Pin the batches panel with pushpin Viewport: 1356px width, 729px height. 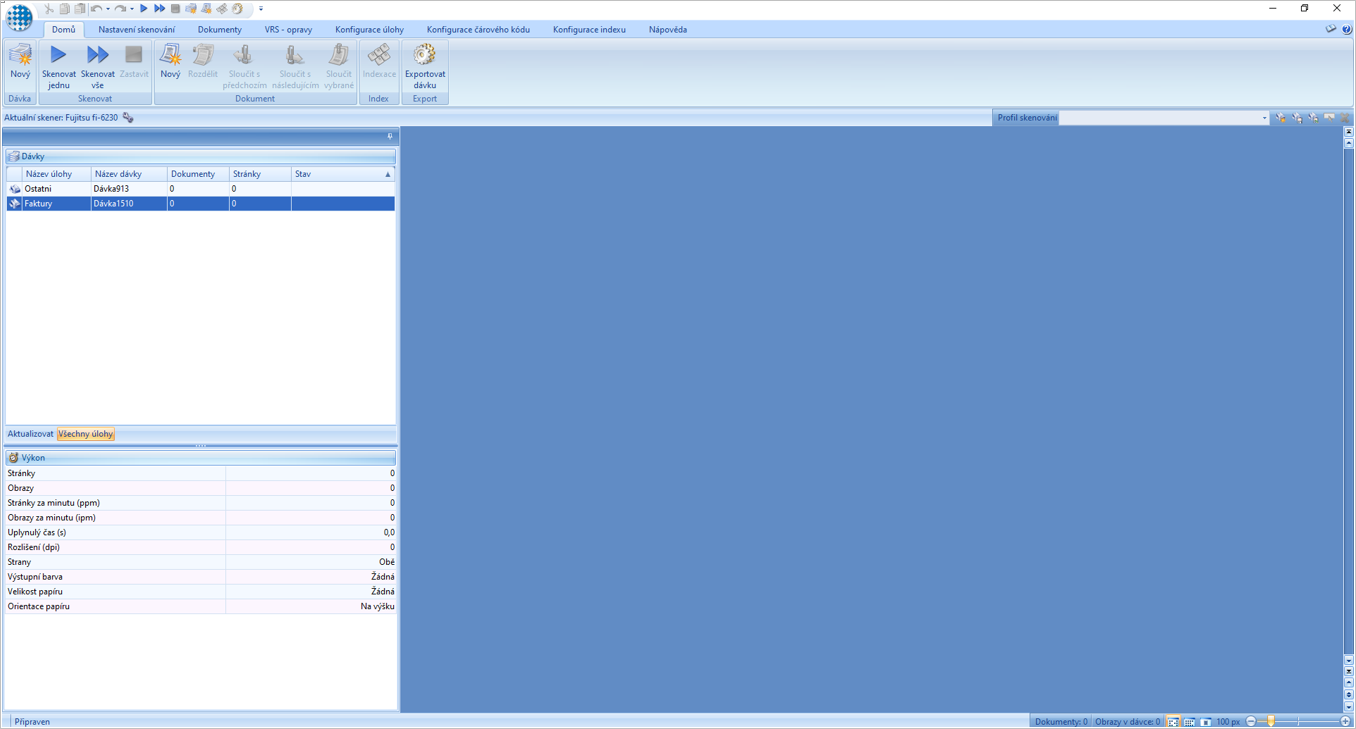pos(390,136)
